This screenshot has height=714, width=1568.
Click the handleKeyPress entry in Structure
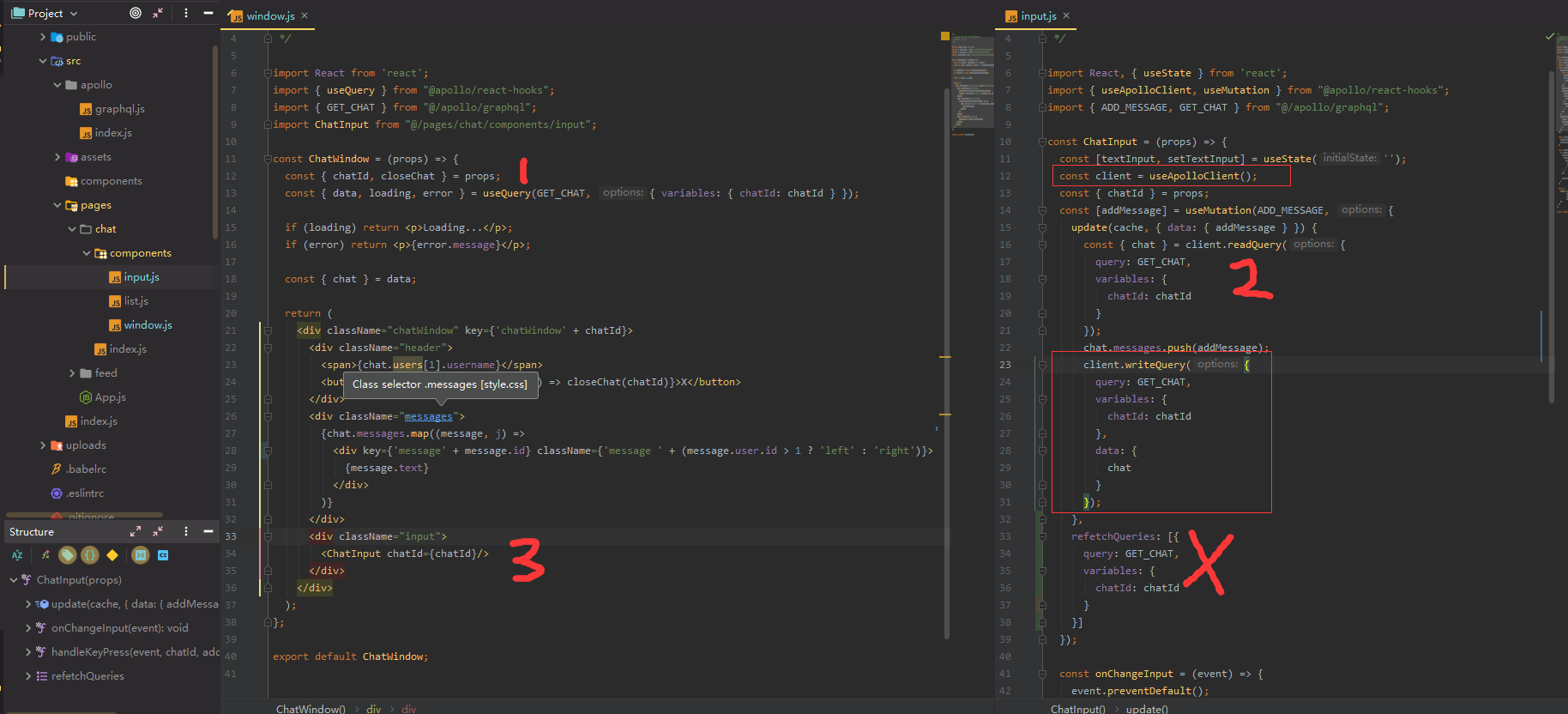coord(135,652)
